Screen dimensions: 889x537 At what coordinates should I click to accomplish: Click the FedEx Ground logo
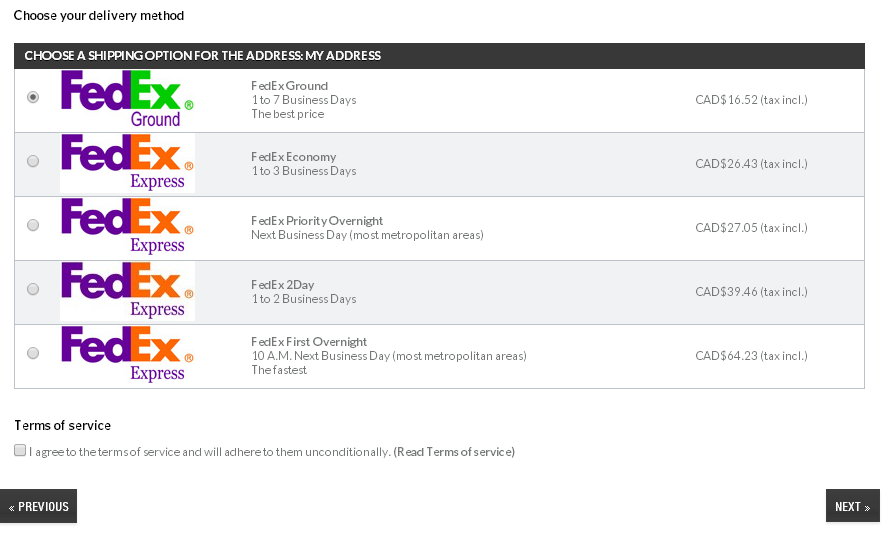tap(127, 99)
